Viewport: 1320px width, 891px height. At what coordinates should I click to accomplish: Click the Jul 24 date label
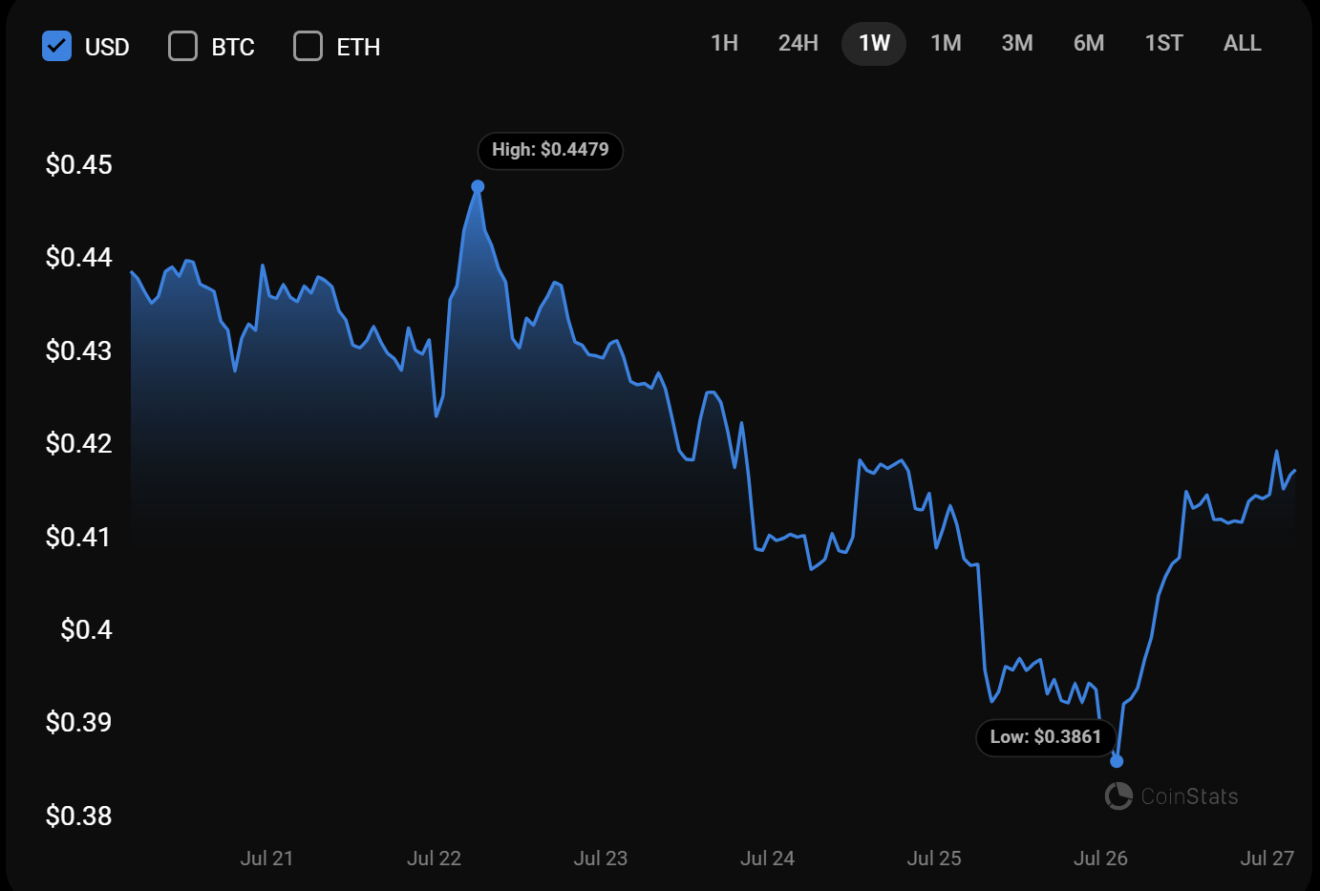tap(767, 858)
